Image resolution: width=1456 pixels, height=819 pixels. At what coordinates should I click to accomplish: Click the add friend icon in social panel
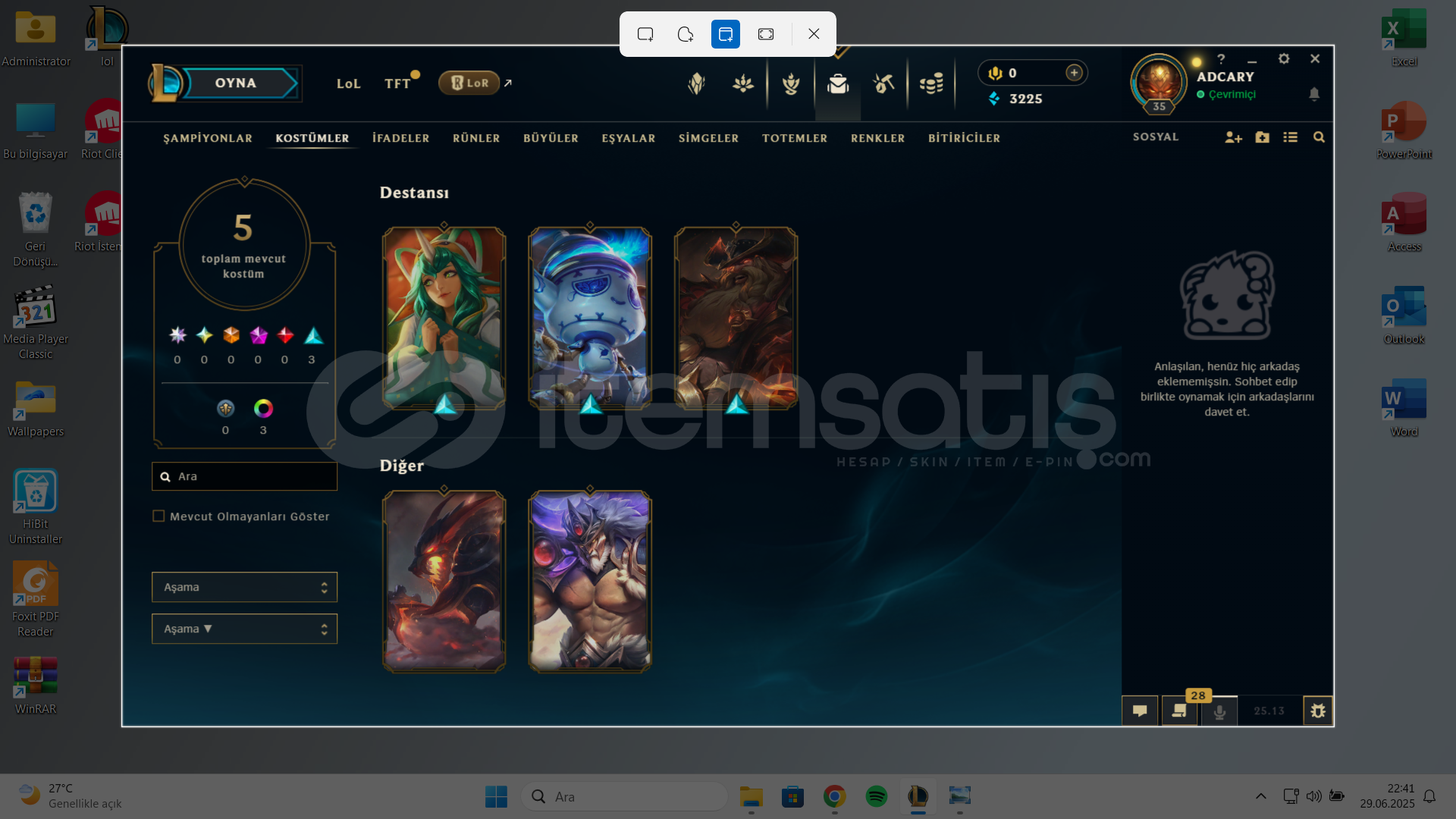[x=1233, y=137]
